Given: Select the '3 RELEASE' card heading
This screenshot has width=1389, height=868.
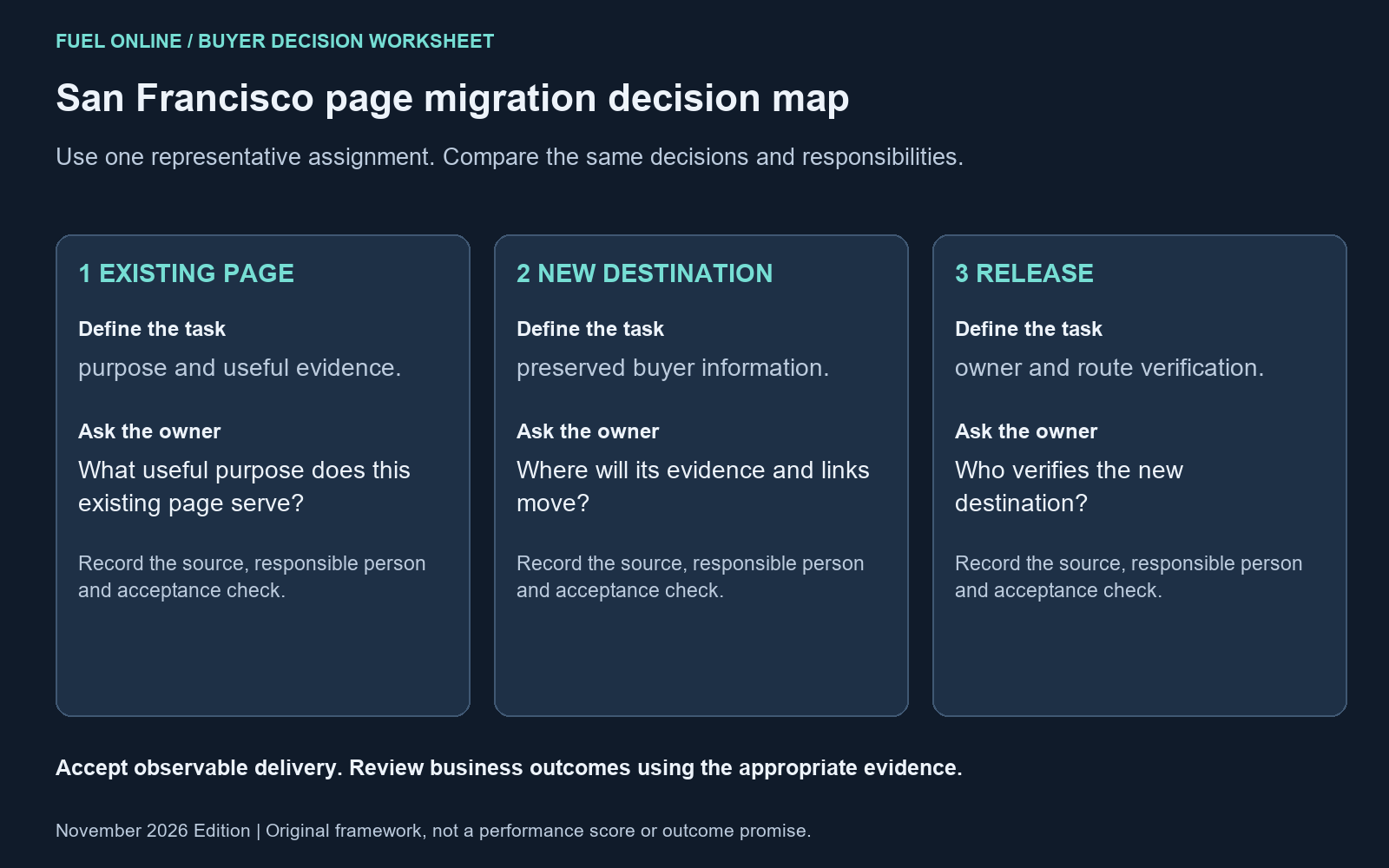Looking at the screenshot, I should point(1024,273).
